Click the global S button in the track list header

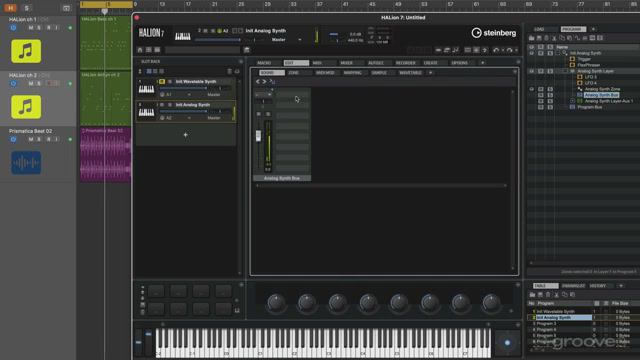point(27,8)
